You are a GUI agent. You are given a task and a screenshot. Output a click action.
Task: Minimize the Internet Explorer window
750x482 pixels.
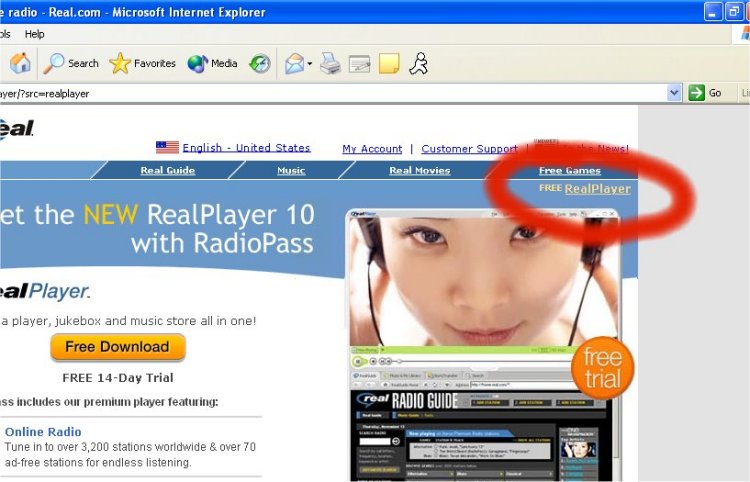pyautogui.click(x=713, y=12)
